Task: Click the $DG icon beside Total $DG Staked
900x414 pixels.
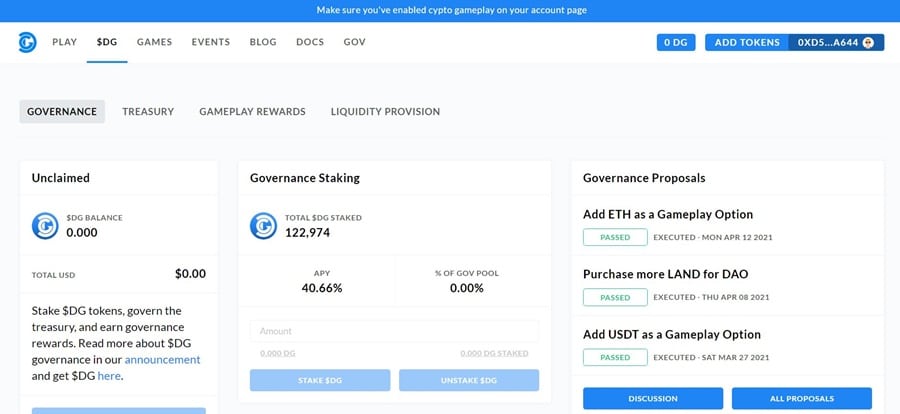Action: coord(264,225)
